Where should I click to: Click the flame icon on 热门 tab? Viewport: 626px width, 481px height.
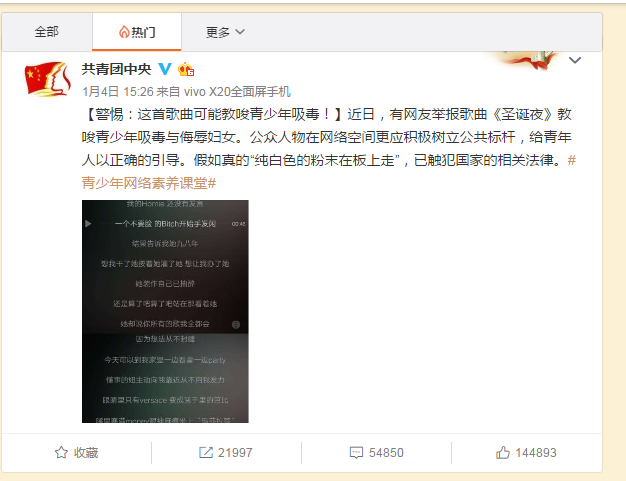coord(124,32)
